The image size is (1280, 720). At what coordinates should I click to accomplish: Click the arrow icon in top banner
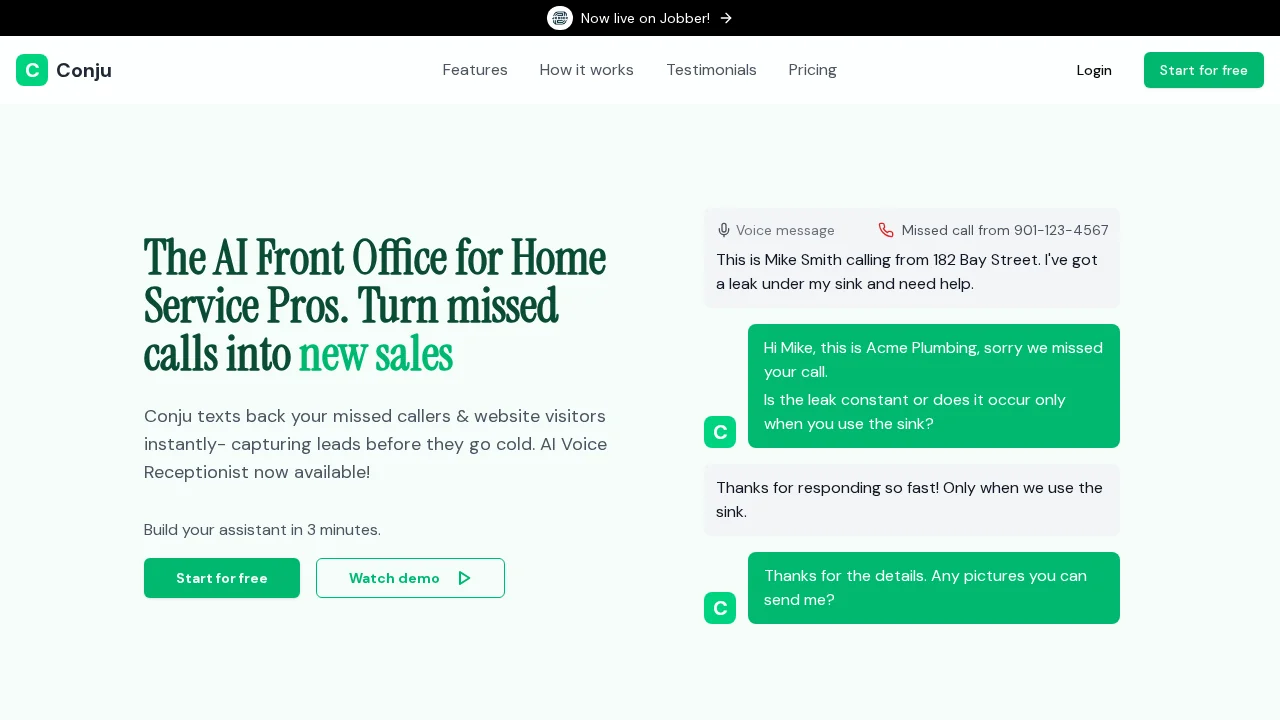tap(726, 18)
